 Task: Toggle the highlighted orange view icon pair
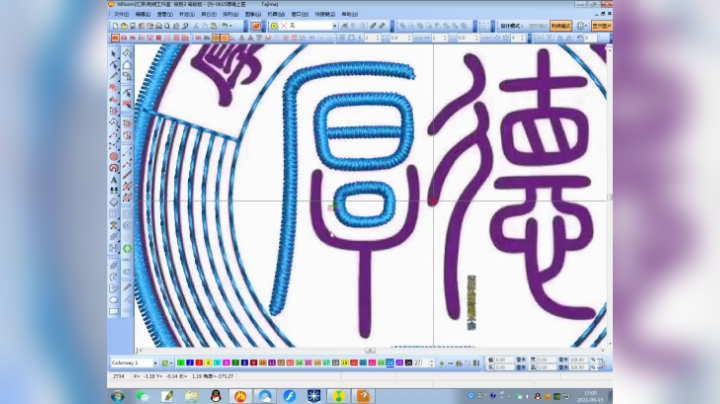click(220, 38)
